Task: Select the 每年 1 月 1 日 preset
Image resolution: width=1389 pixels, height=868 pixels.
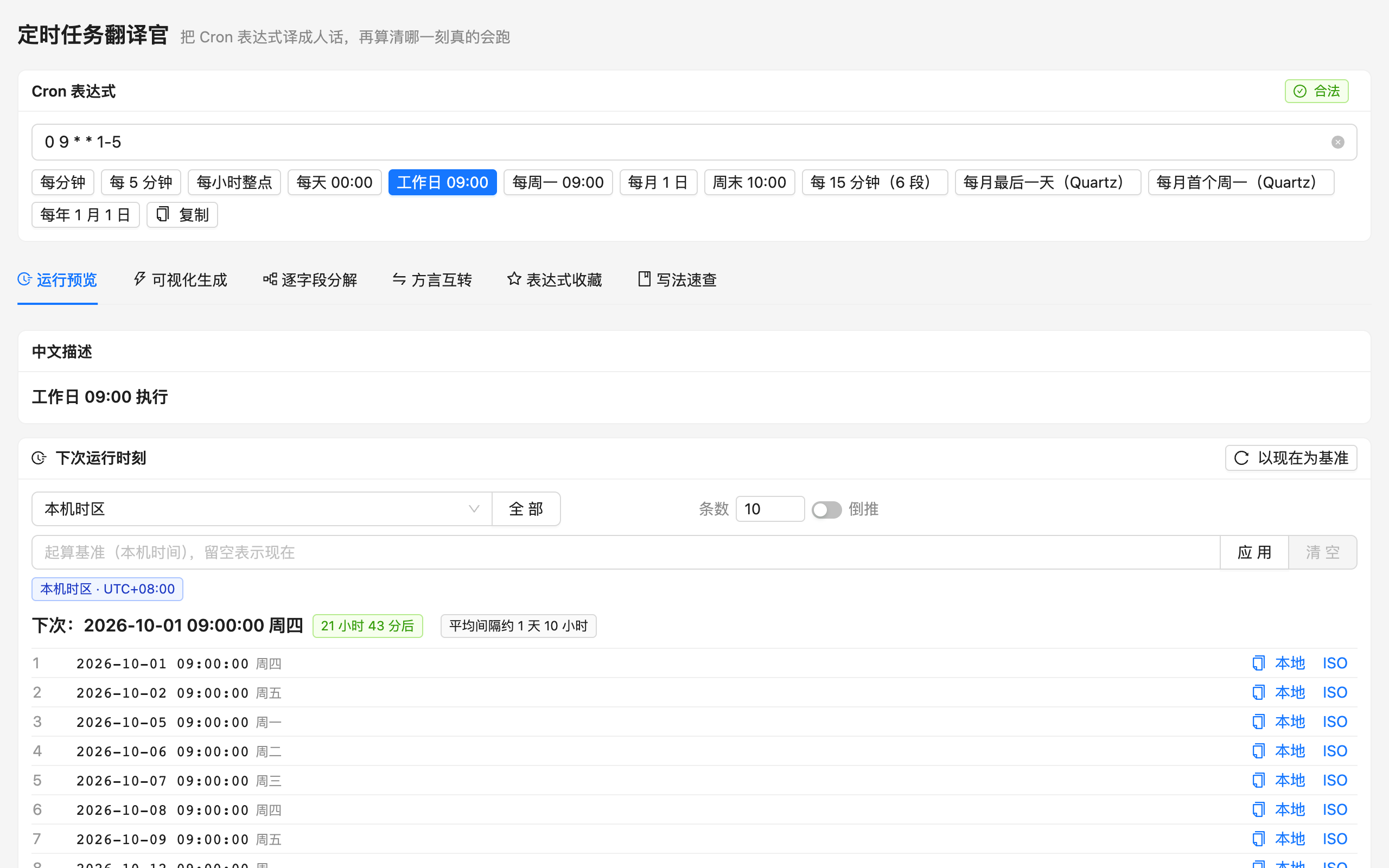Action: [86, 215]
